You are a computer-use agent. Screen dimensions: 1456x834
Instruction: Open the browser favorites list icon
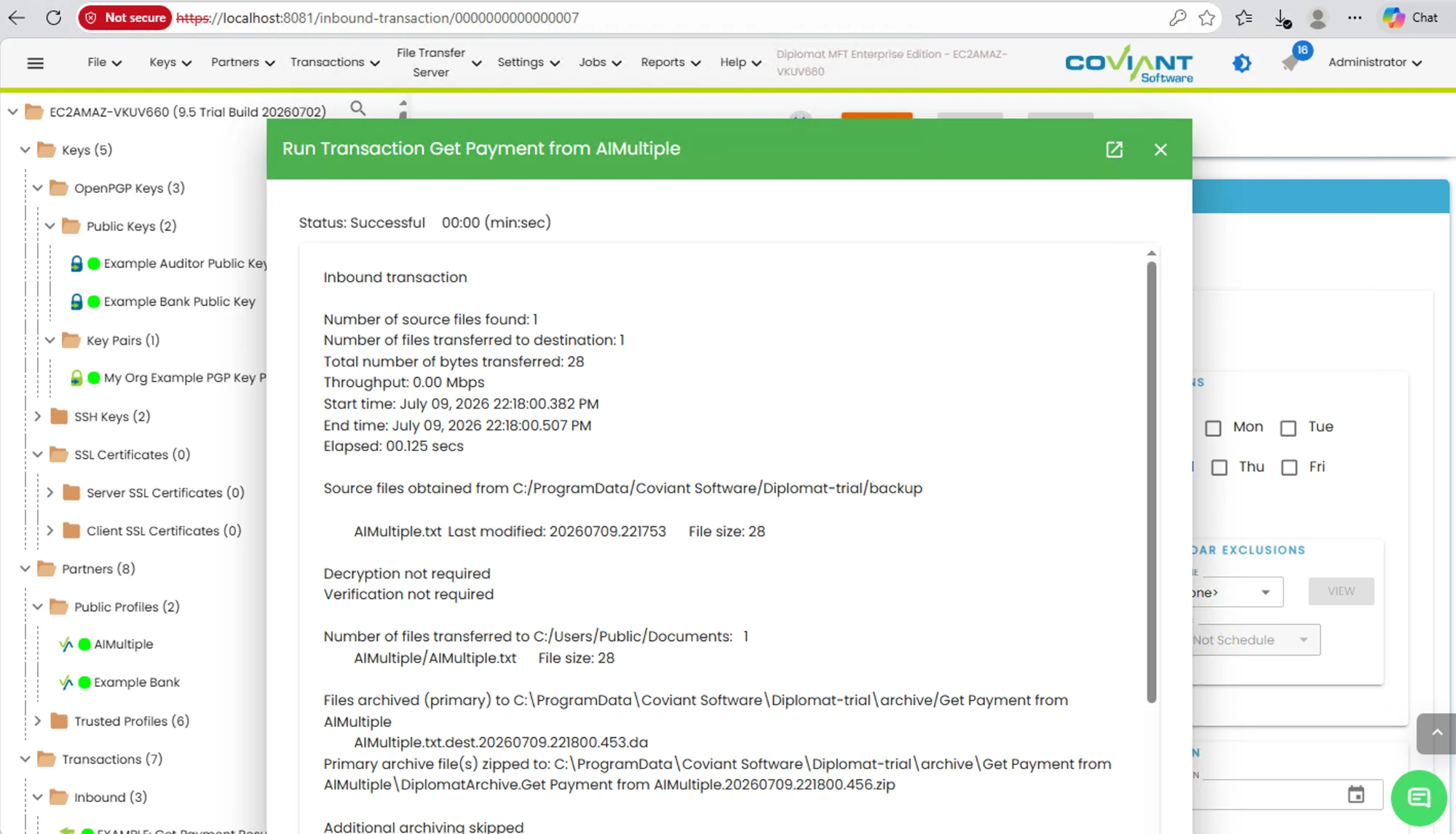(1244, 17)
